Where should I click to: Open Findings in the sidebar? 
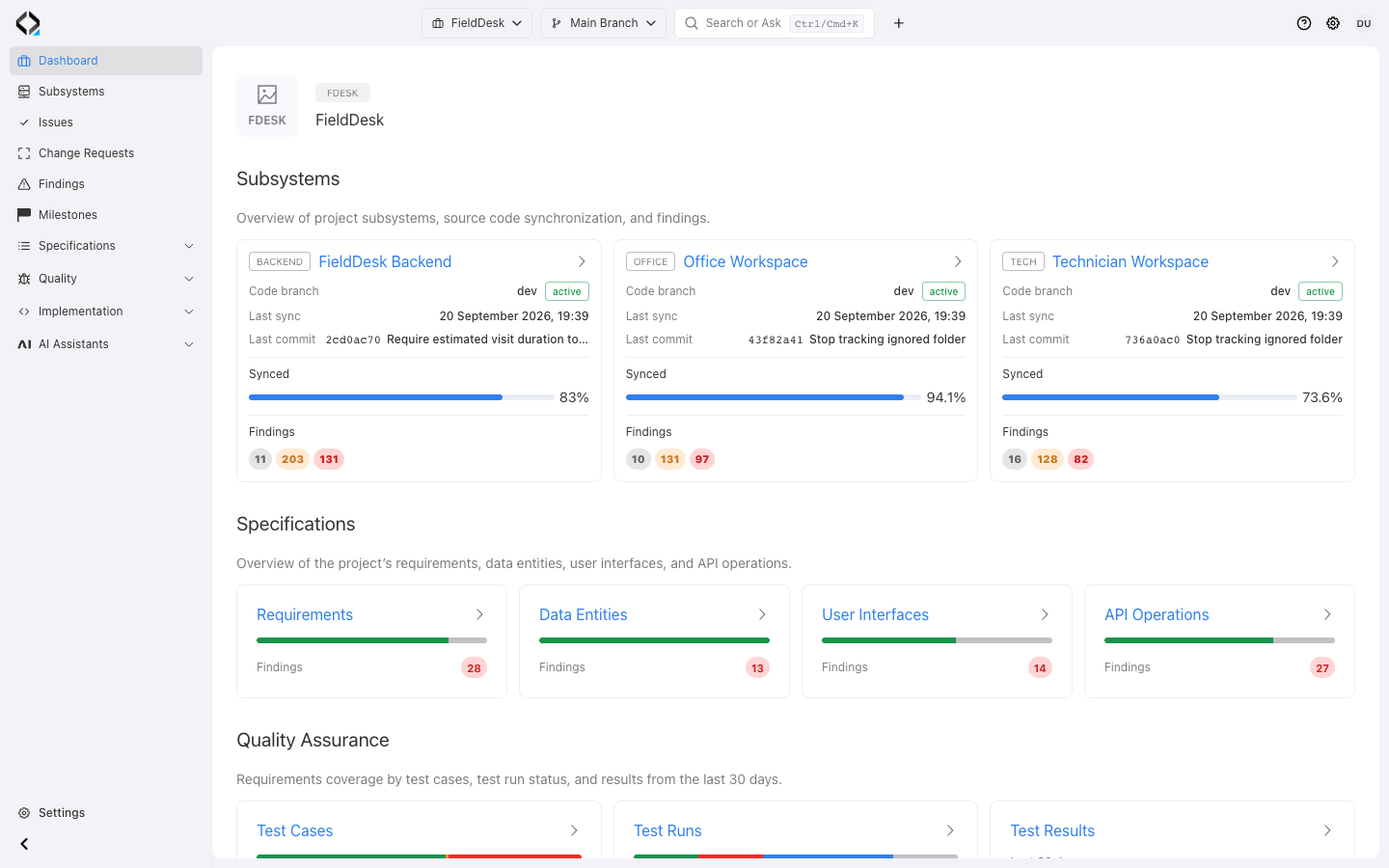[x=106, y=184]
